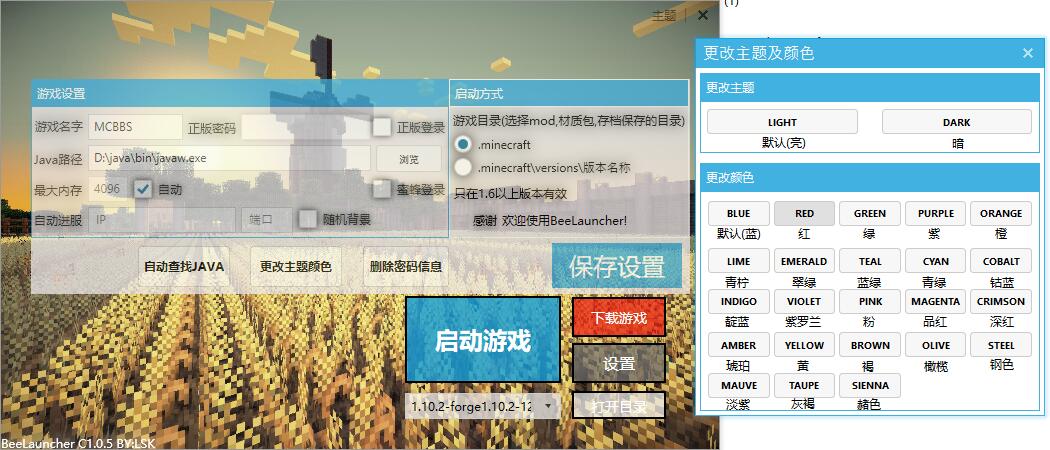Click the red 下载游戏 button
Viewport: 1050px width, 450px height.
(619, 317)
